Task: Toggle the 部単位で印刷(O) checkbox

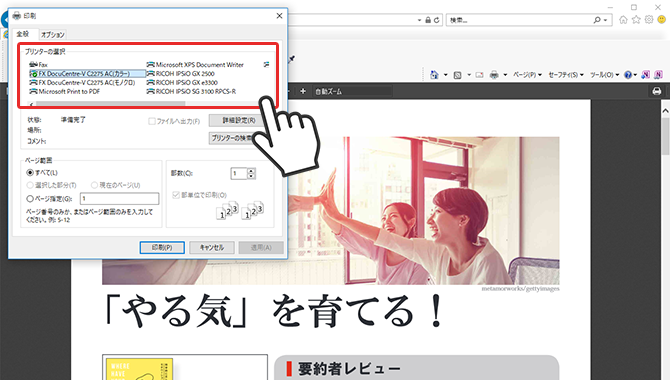Action: click(176, 195)
